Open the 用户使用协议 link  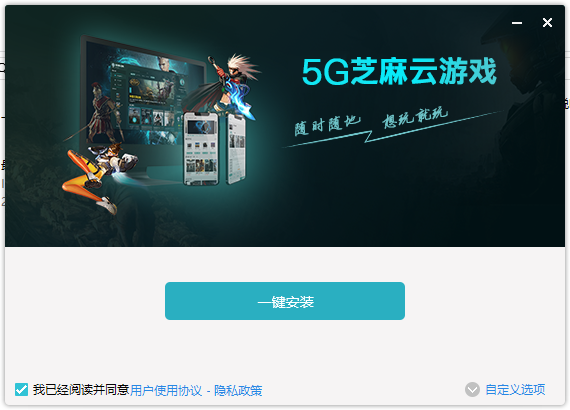(x=166, y=390)
